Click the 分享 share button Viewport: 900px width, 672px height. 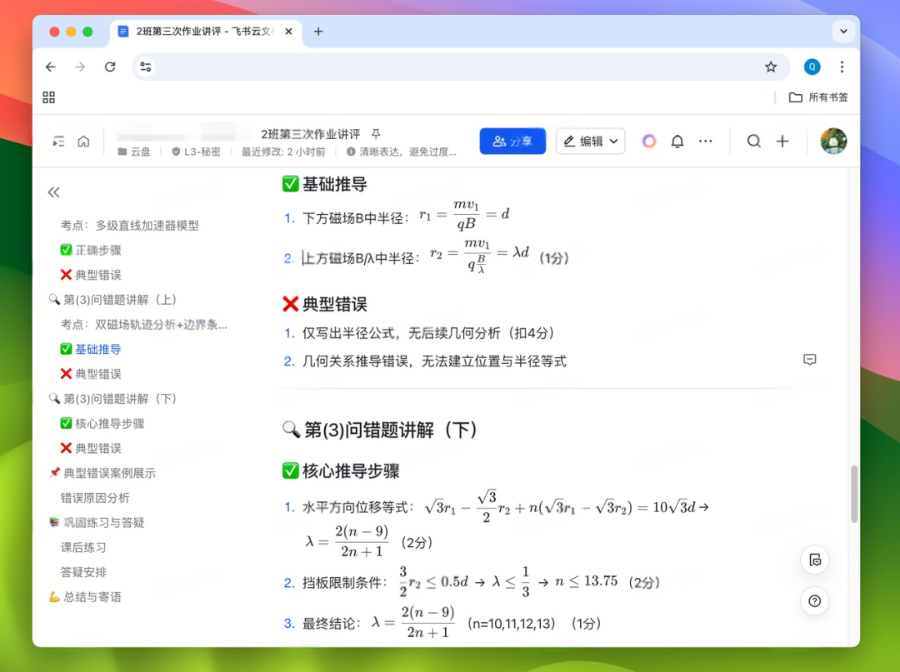click(x=513, y=141)
